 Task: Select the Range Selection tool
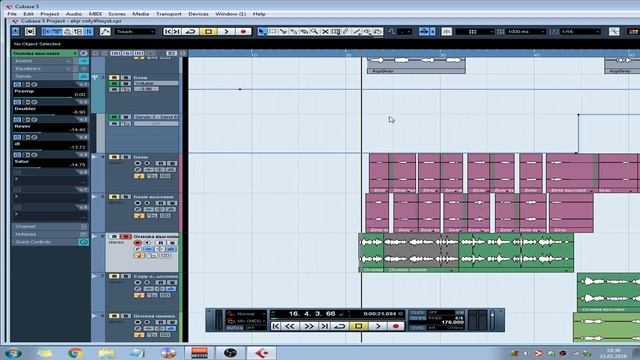(x=273, y=31)
